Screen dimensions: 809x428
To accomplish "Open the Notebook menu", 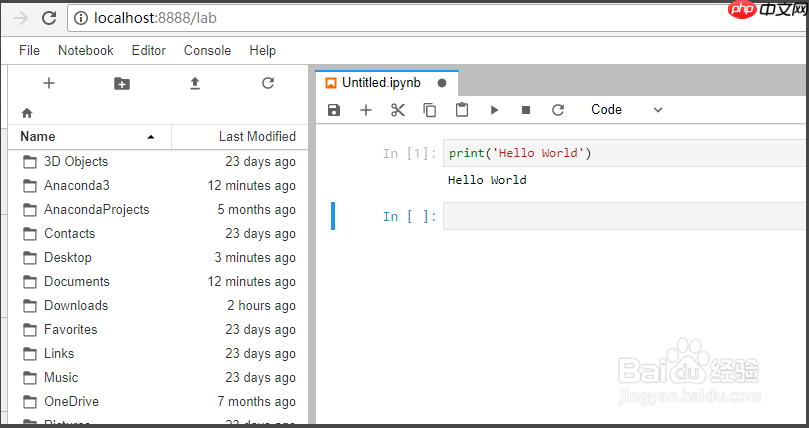I will (x=85, y=50).
